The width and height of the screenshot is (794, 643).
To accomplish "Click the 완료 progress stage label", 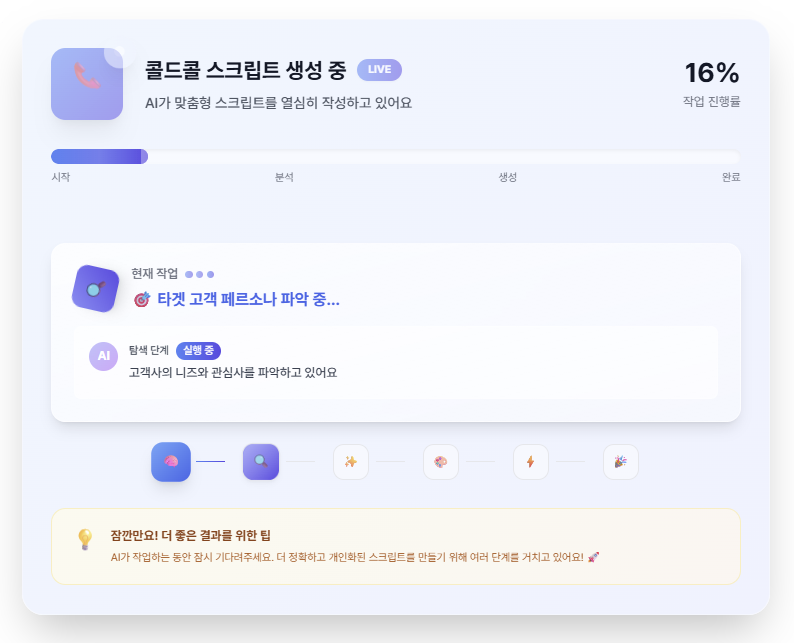I will coord(731,177).
